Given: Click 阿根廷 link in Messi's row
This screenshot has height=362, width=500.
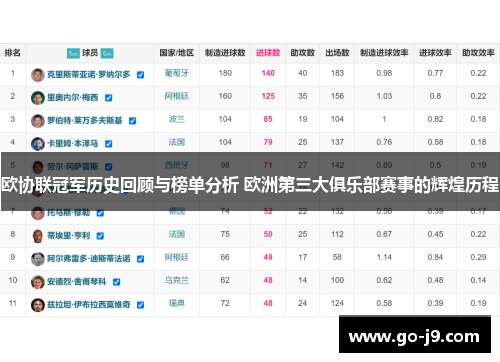Looking at the screenshot, I should click(177, 96).
